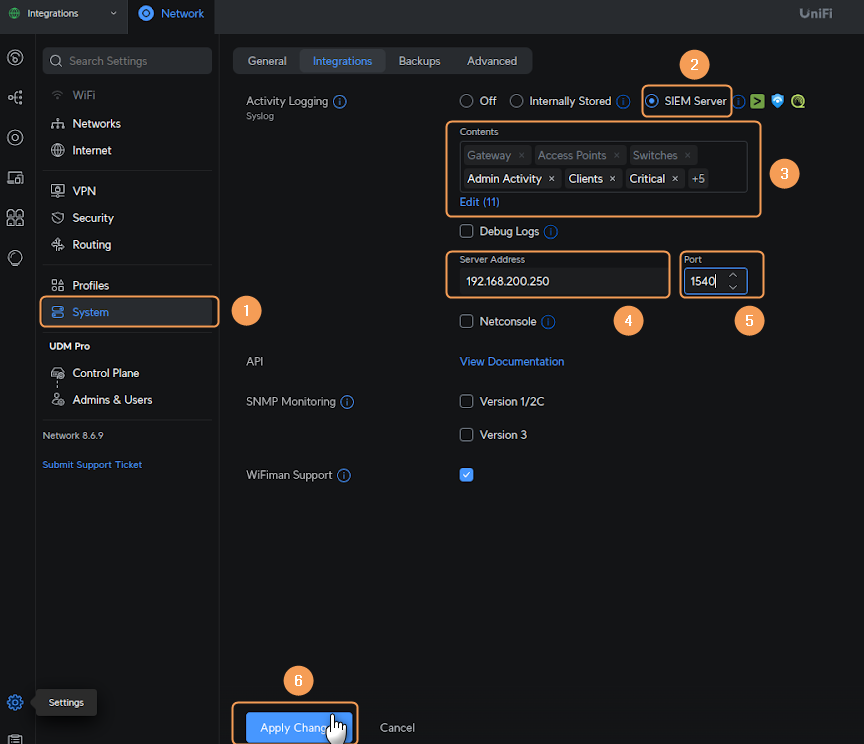This screenshot has height=744, width=864.
Task: Click the Activity Logging info icon
Action: tap(339, 102)
